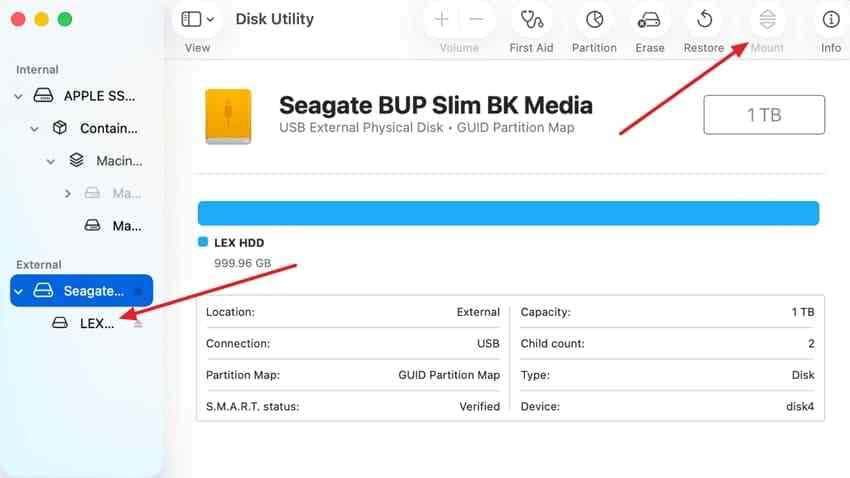This screenshot has width=850, height=478.
Task: Click the Device disk4 value
Action: pyautogui.click(x=800, y=406)
